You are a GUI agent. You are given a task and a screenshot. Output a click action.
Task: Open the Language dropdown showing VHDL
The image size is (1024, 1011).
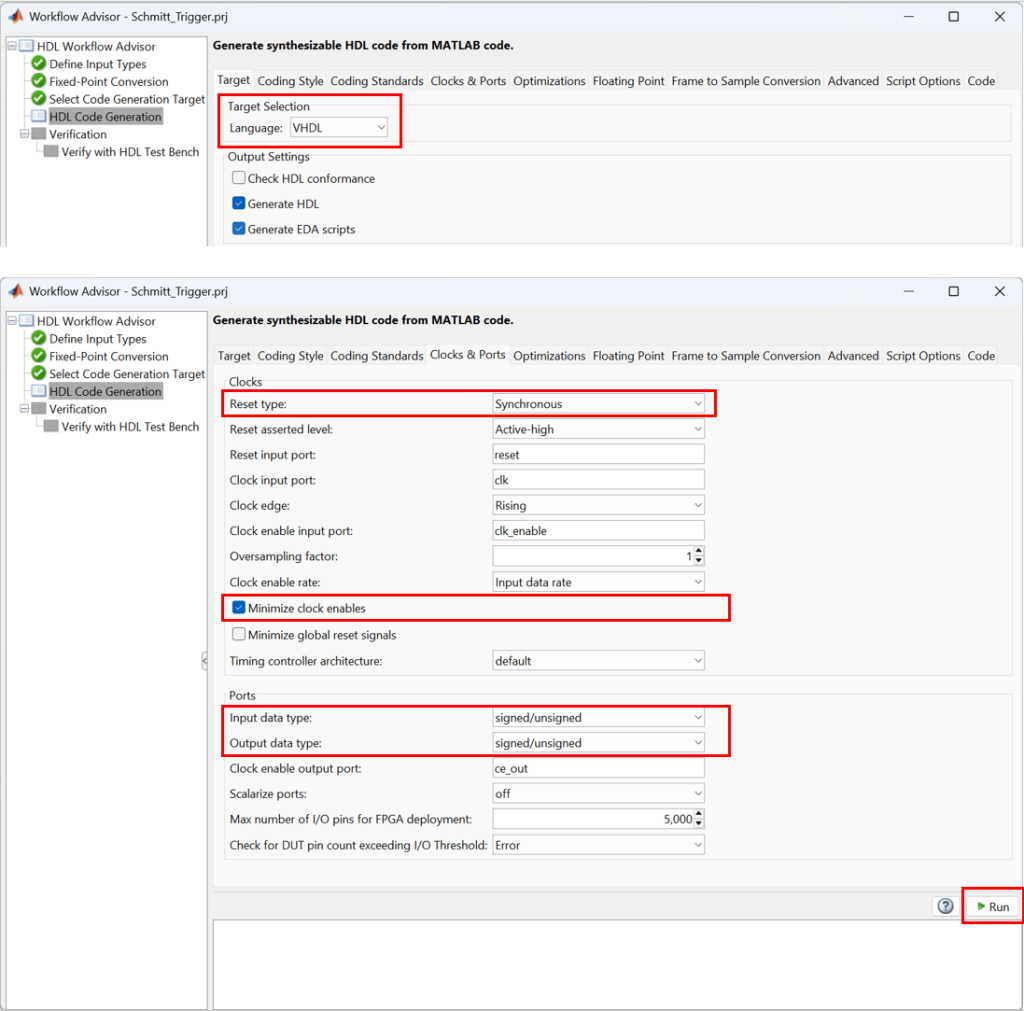pos(380,125)
